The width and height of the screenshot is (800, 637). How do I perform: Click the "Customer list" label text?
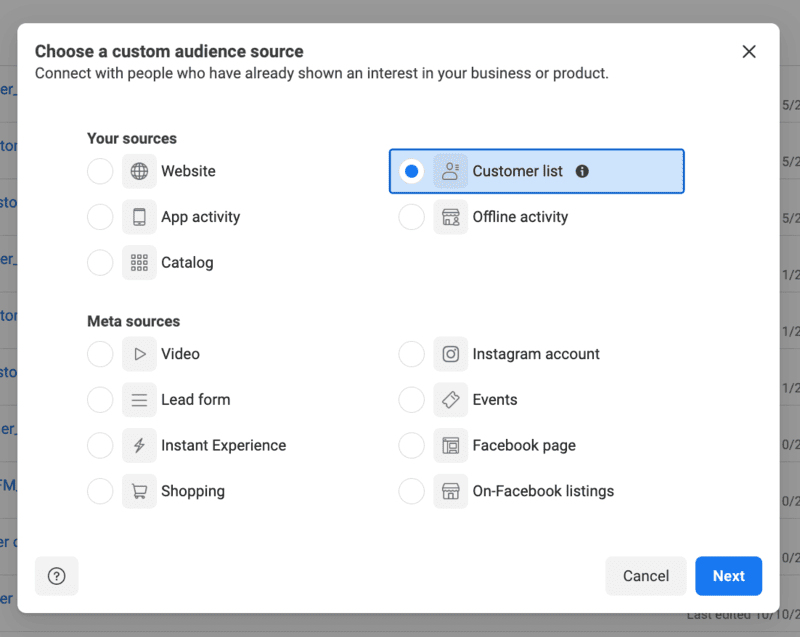click(517, 171)
